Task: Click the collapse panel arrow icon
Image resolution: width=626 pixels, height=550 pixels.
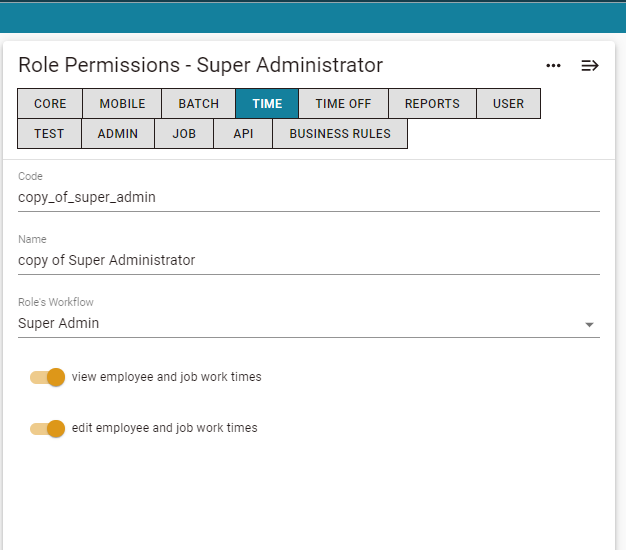Action: pos(590,65)
